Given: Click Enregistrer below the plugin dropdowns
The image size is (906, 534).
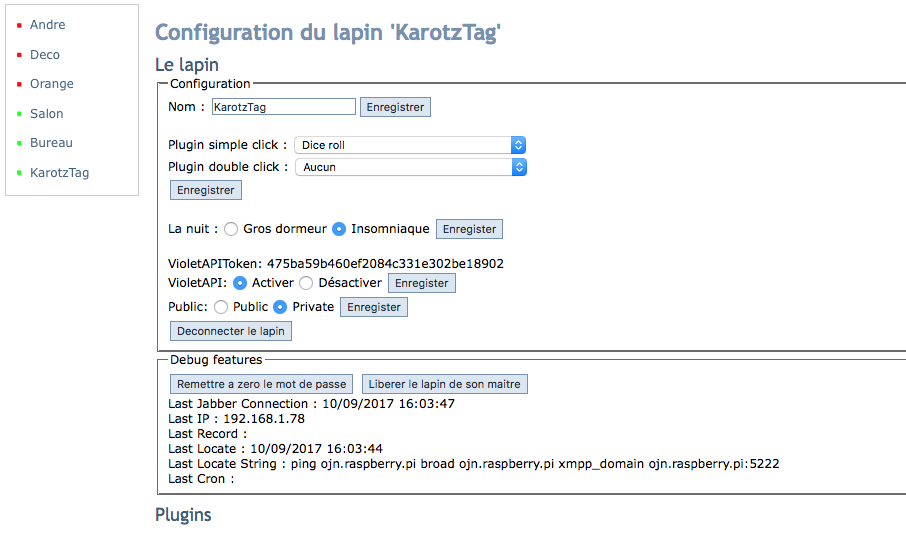Looking at the screenshot, I should (x=206, y=190).
